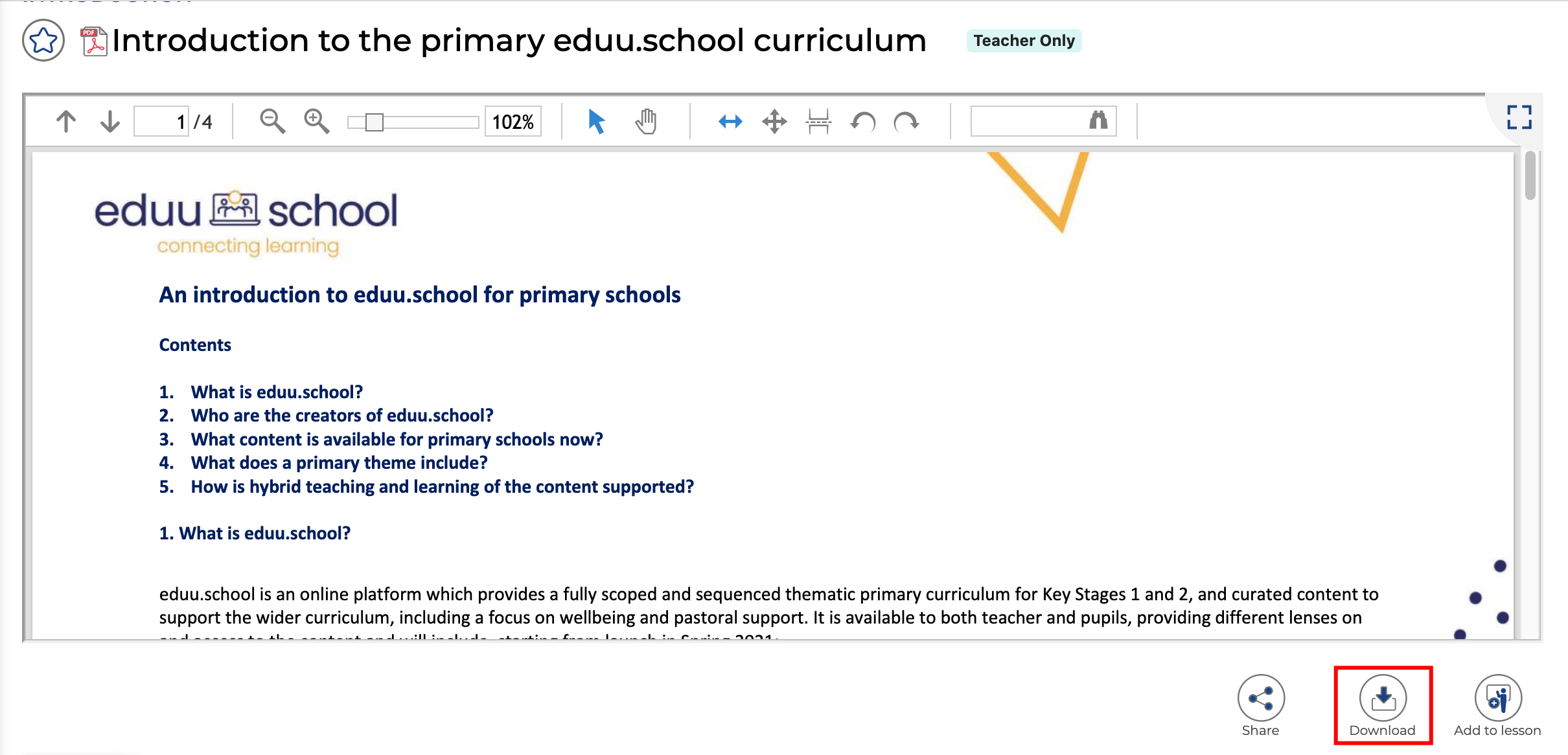Activate the hand pan tool
Image resolution: width=1568 pixels, height=755 pixels.
(646, 121)
